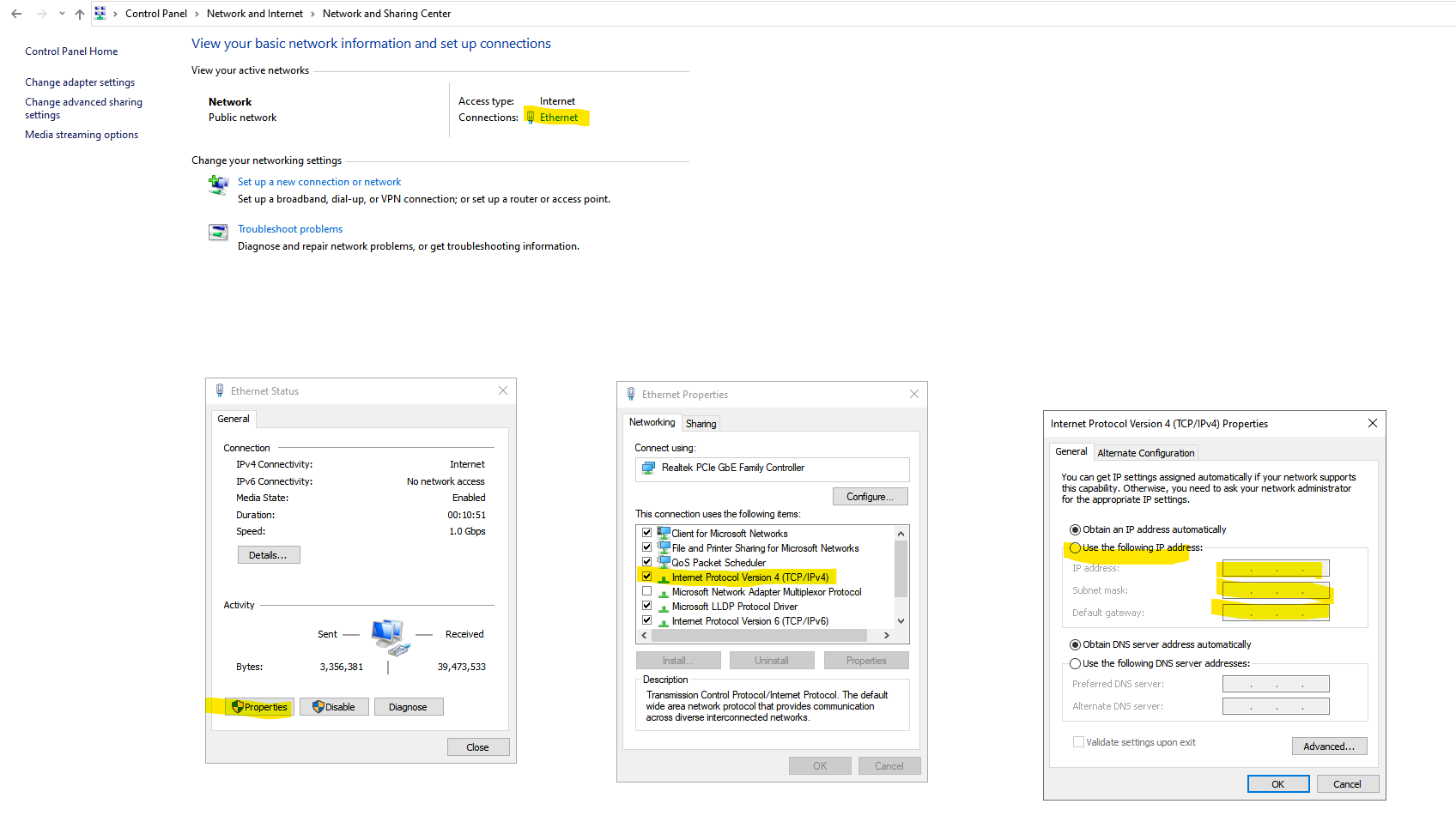
Task: Open the Alternate Configuration tab
Action: (x=1145, y=453)
